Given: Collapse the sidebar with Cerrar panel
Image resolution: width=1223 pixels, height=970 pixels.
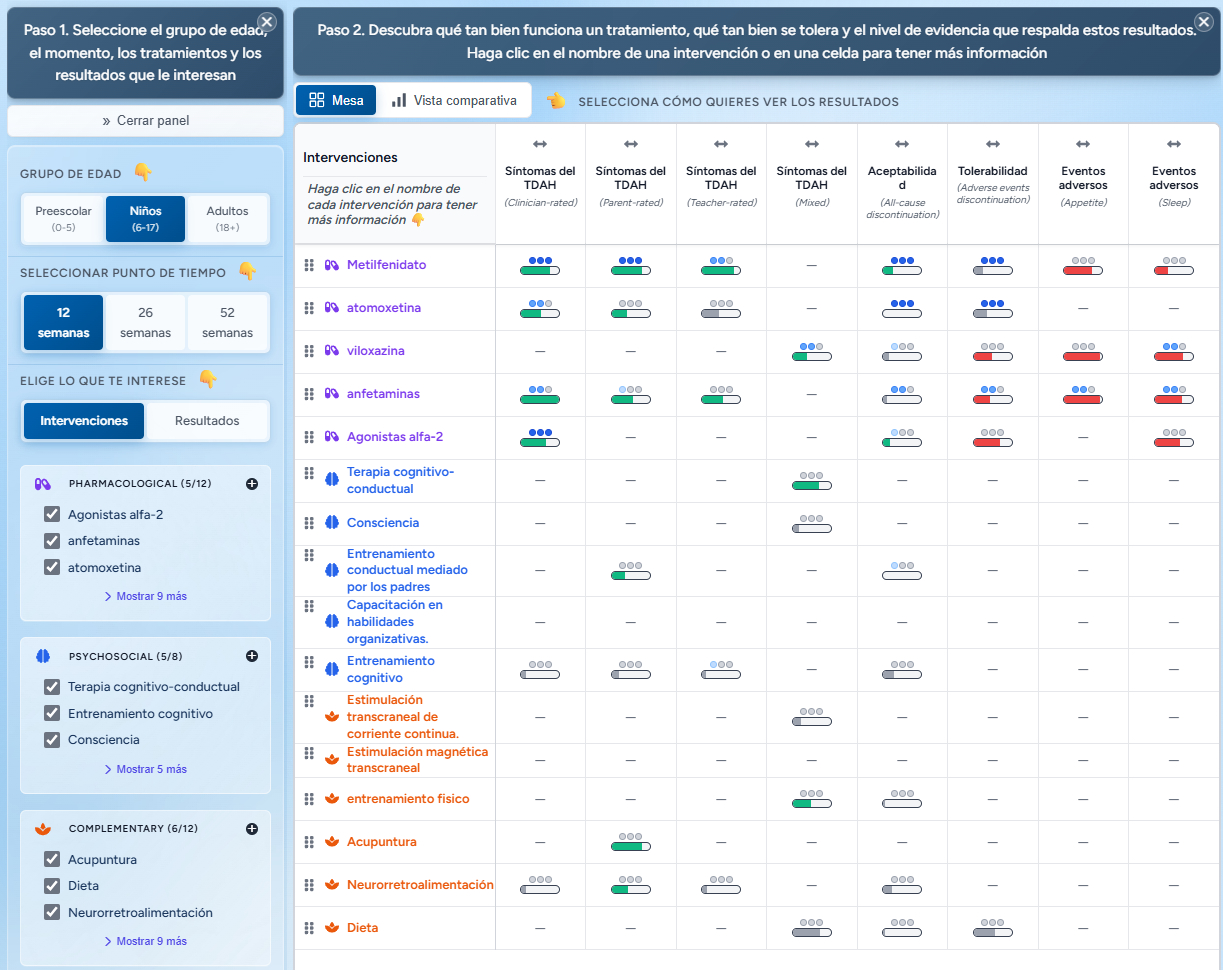Looking at the screenshot, I should 146,121.
